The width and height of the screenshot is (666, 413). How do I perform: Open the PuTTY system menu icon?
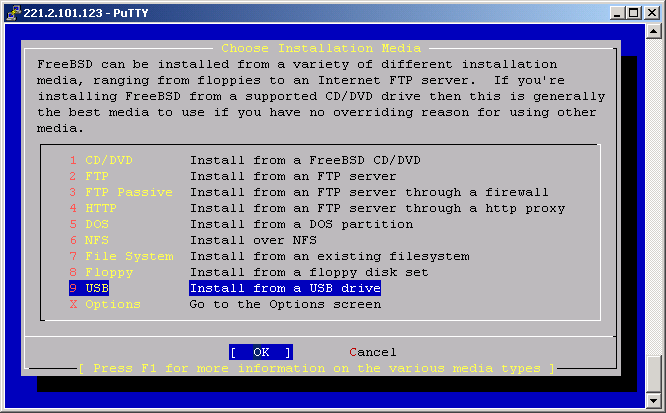pyautogui.click(x=13, y=13)
